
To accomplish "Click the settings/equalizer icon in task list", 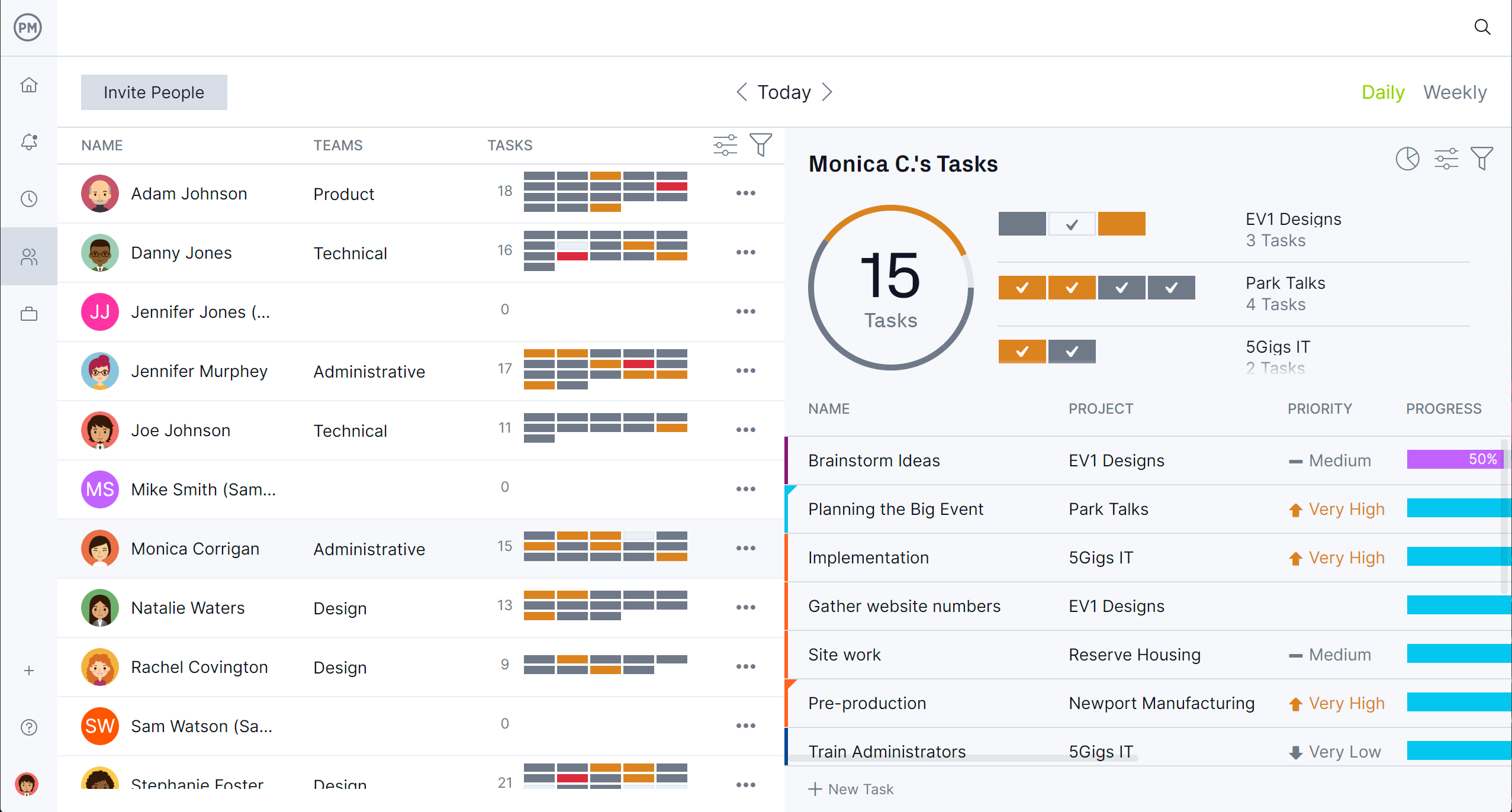I will tap(726, 145).
